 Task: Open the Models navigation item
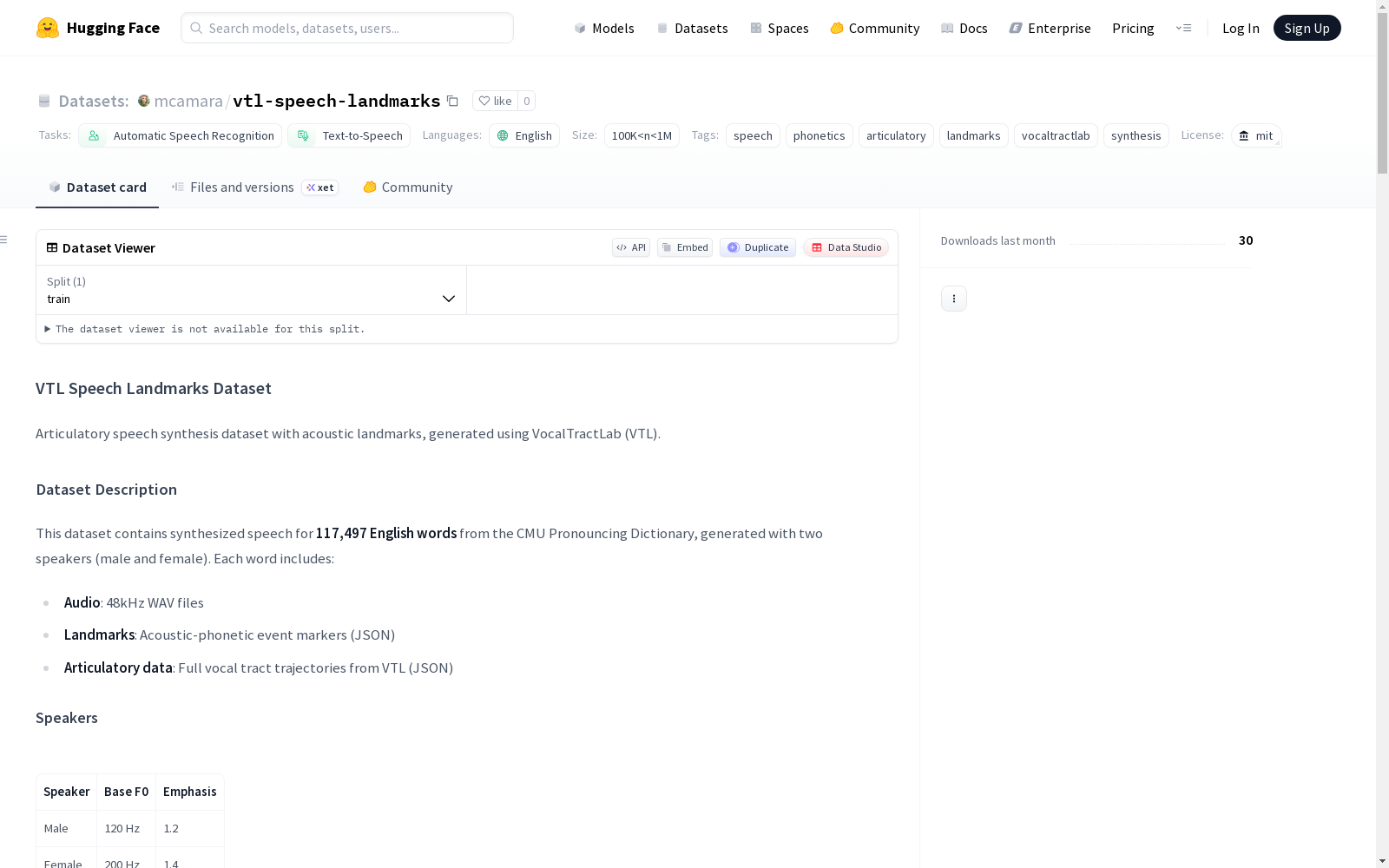coord(604,28)
